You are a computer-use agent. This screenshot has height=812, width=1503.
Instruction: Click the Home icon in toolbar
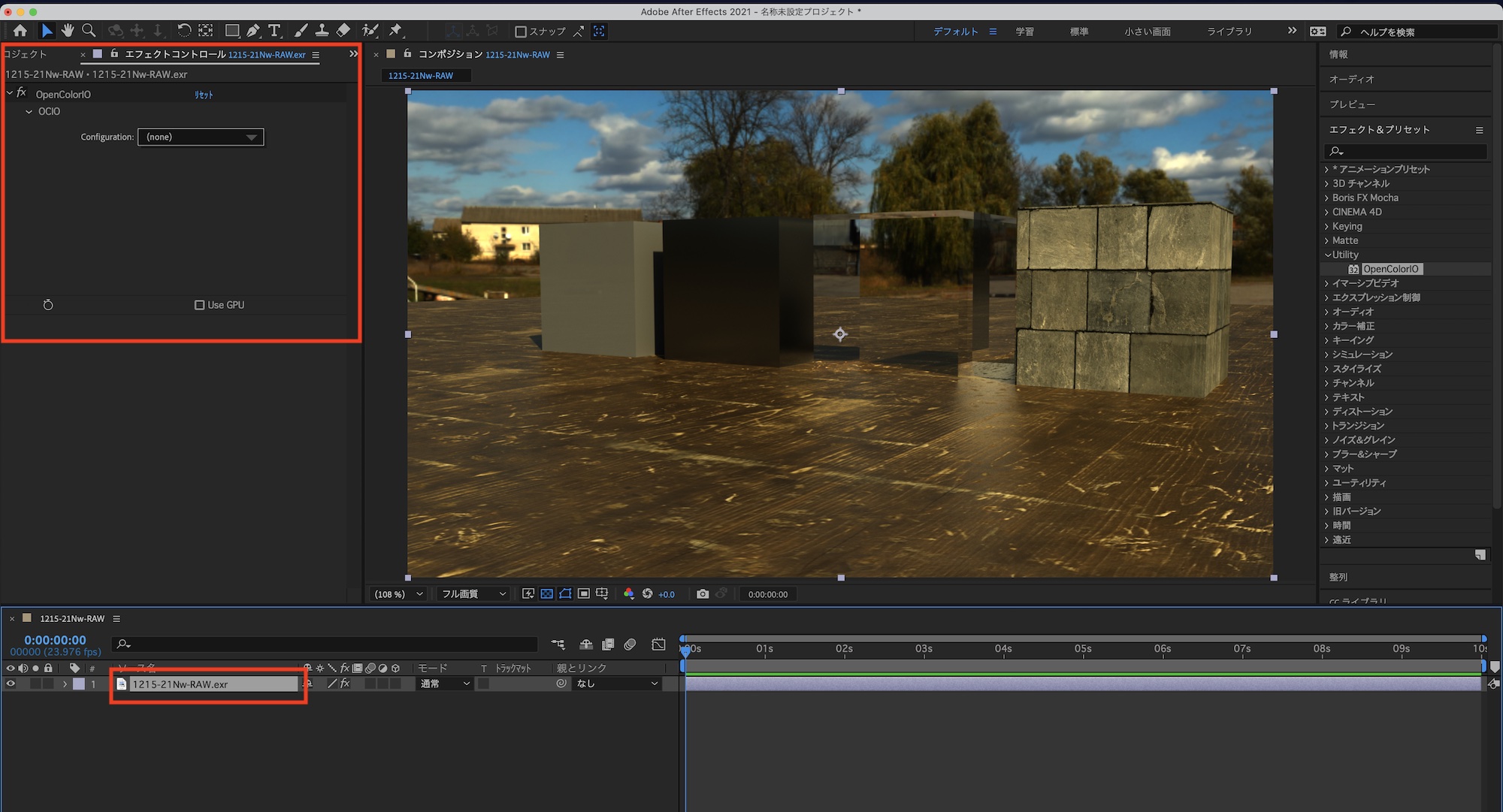[x=20, y=31]
